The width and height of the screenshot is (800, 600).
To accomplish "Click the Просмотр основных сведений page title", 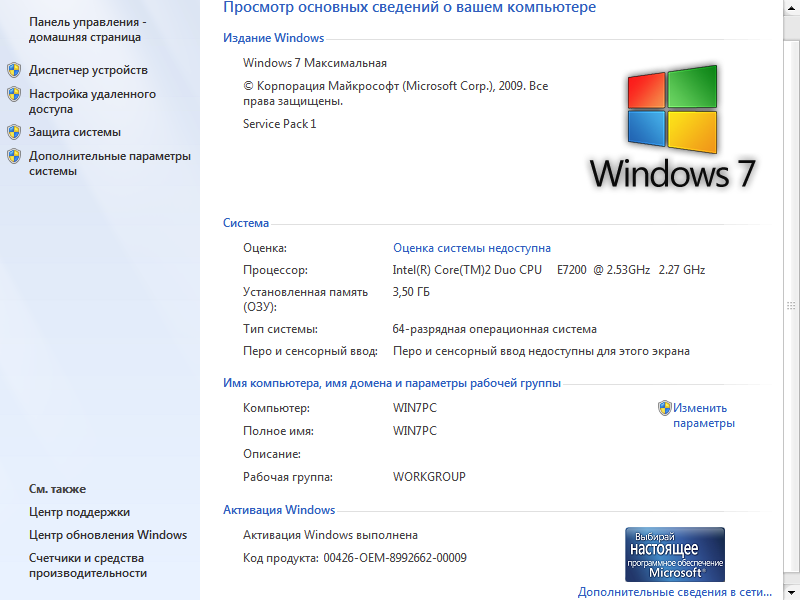I will tap(410, 7).
